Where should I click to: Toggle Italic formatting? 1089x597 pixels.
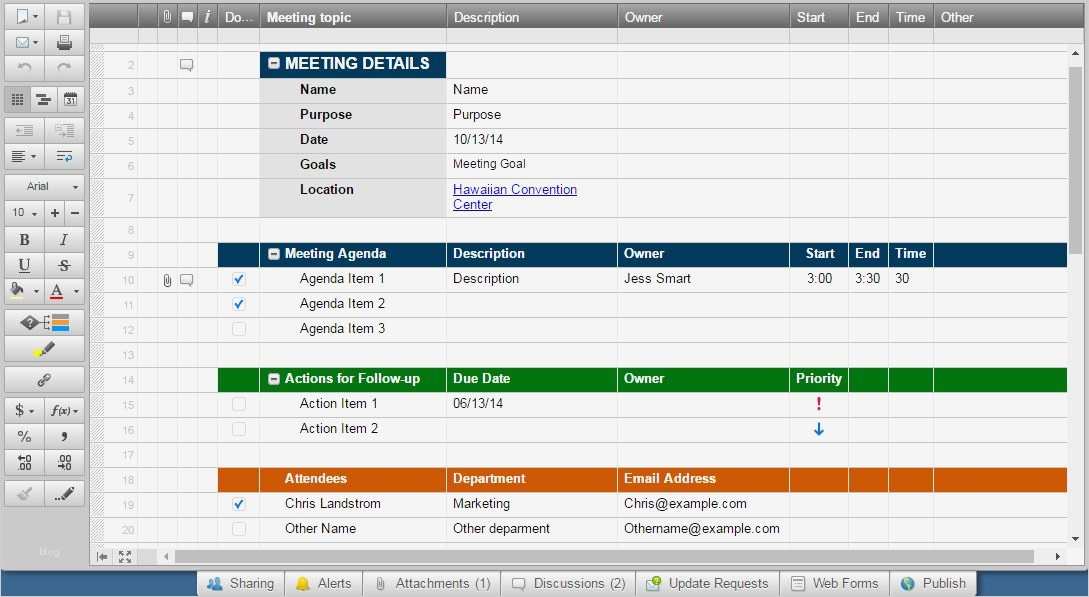coord(64,239)
